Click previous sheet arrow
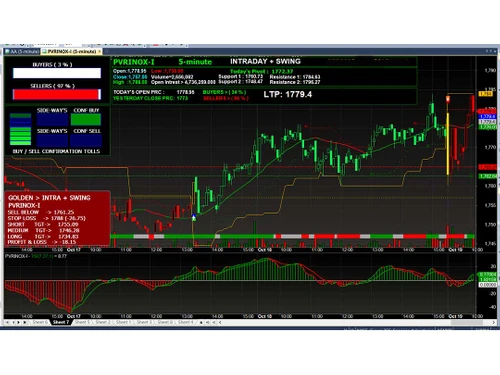Image resolution: width=500 pixels, height=375 pixels. click(14, 322)
